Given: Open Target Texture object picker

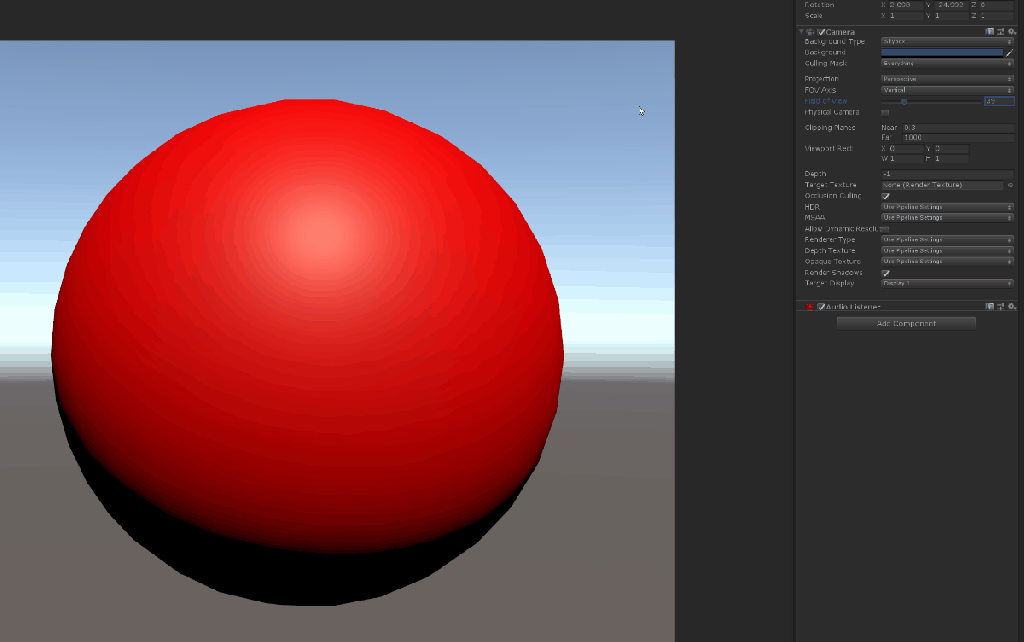Looking at the screenshot, I should 1010,185.
